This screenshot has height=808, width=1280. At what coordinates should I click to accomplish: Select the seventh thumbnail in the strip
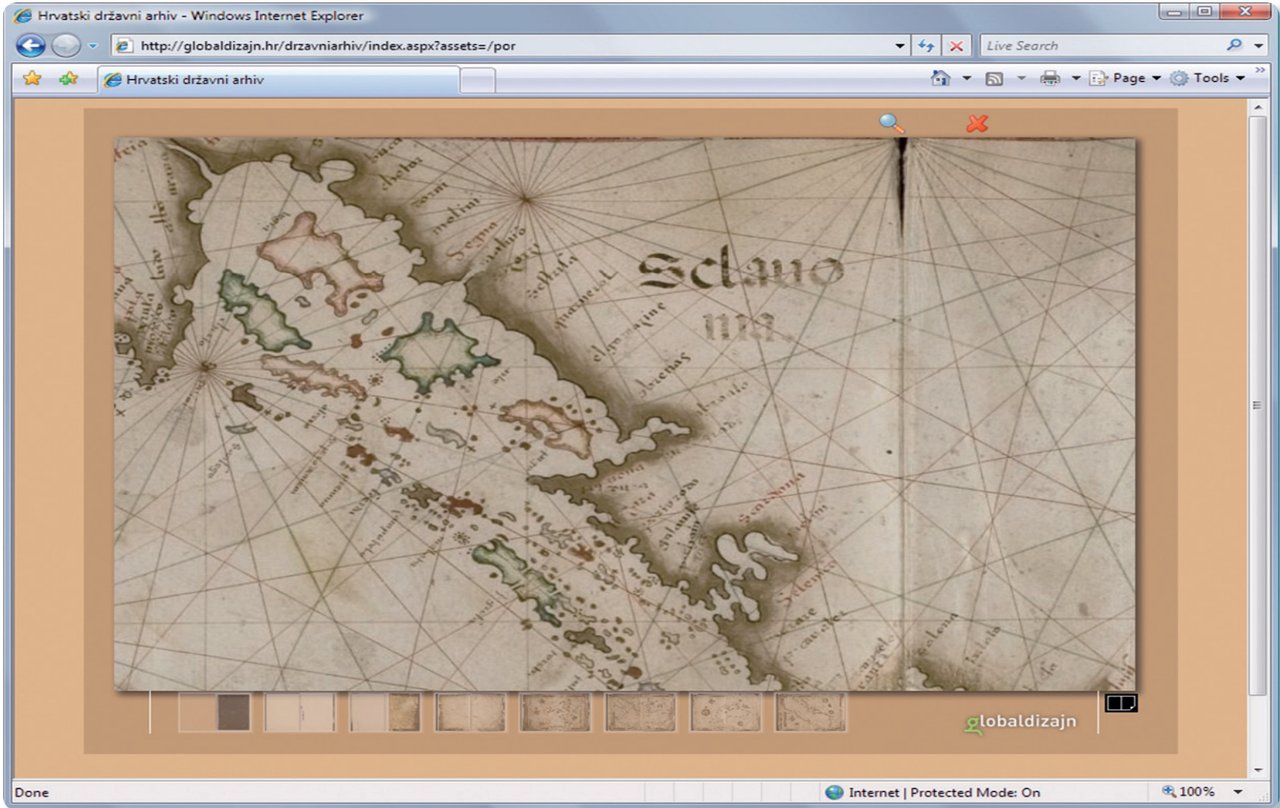tap(726, 712)
